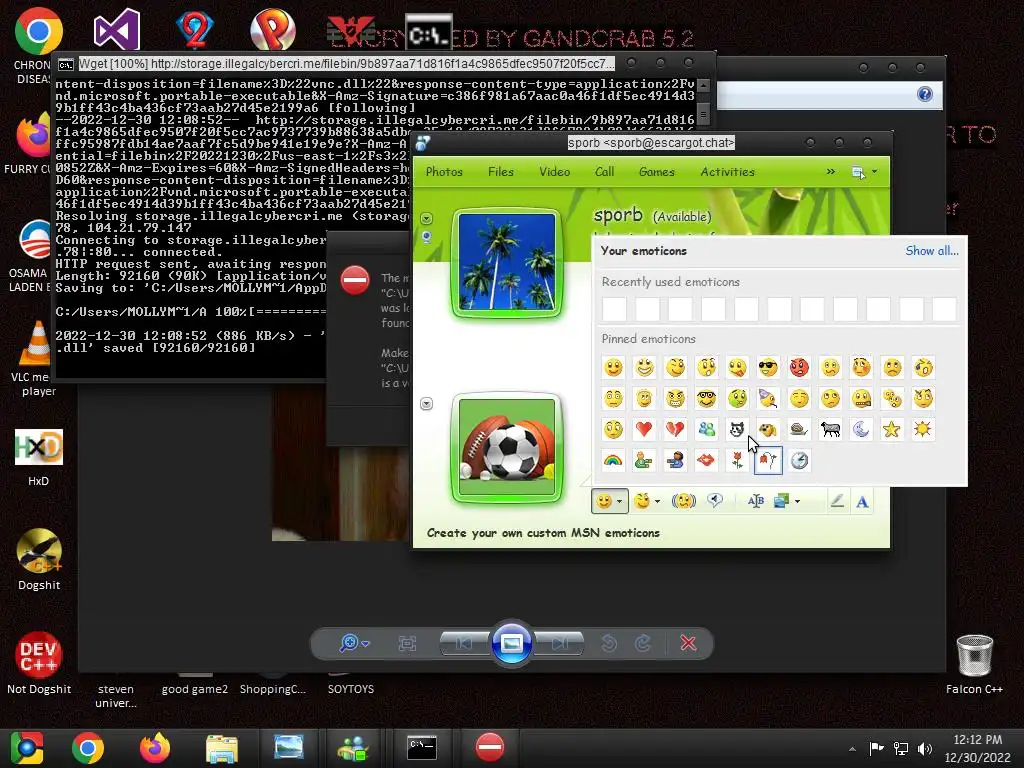Open the Activities menu
This screenshot has width=1024, height=768.
coord(728,172)
